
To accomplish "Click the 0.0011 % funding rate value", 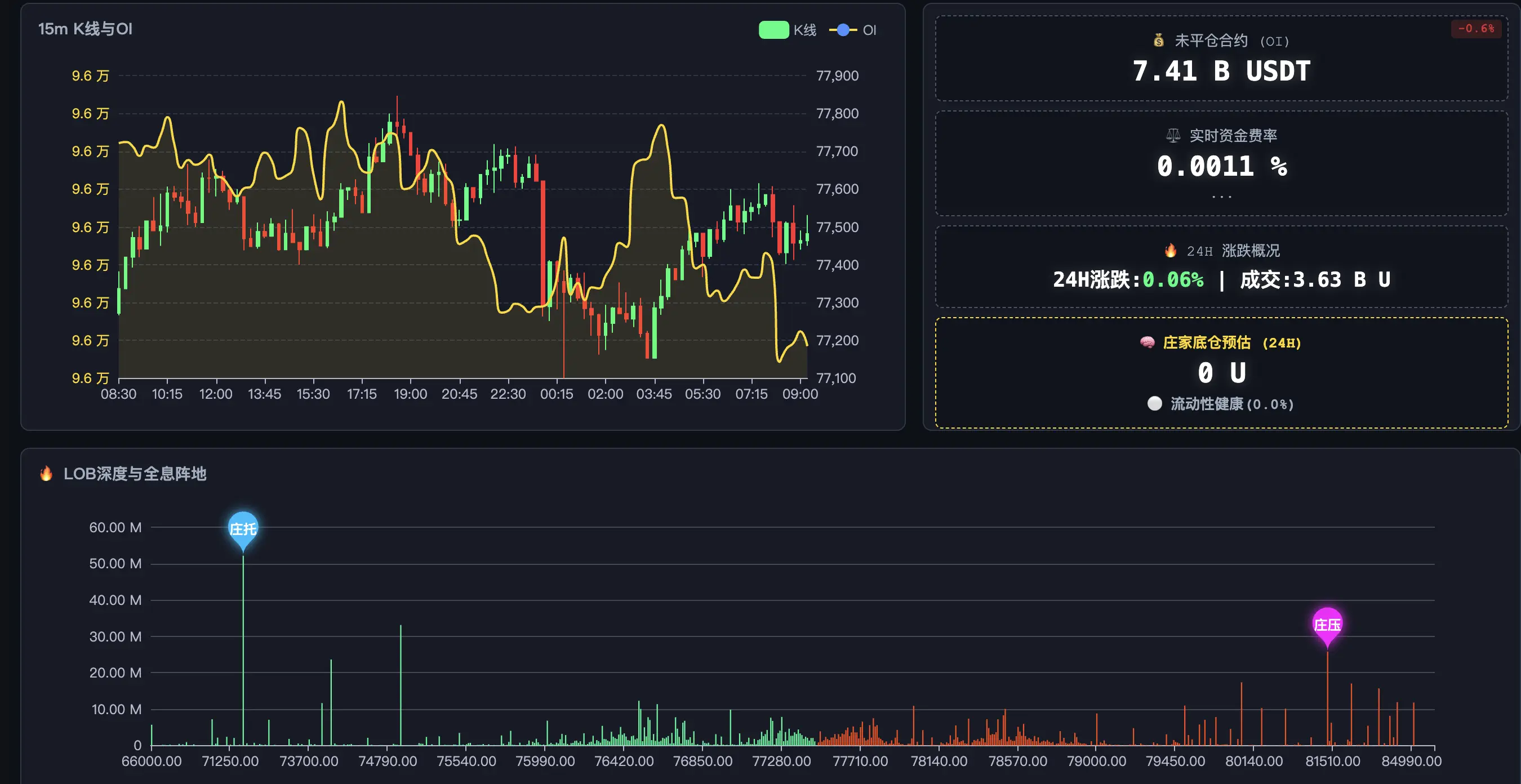I will coord(1221,166).
